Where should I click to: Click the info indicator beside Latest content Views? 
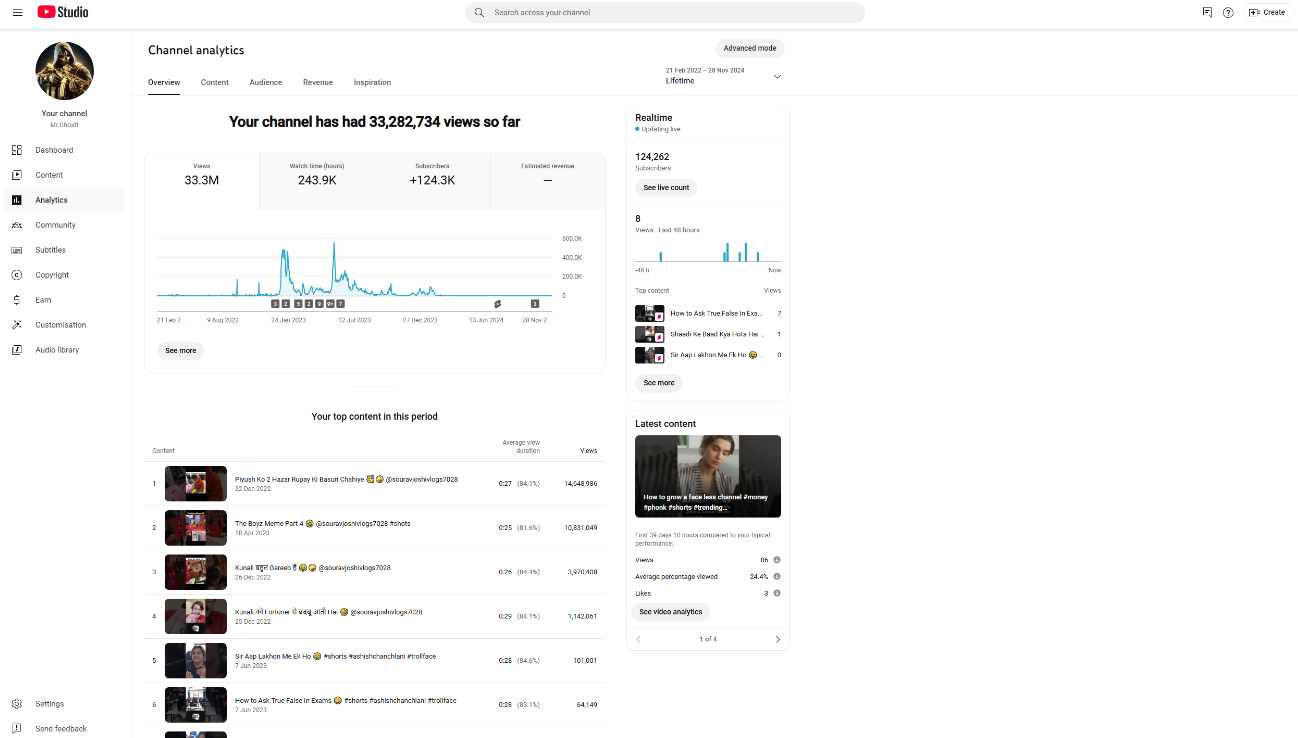point(777,560)
